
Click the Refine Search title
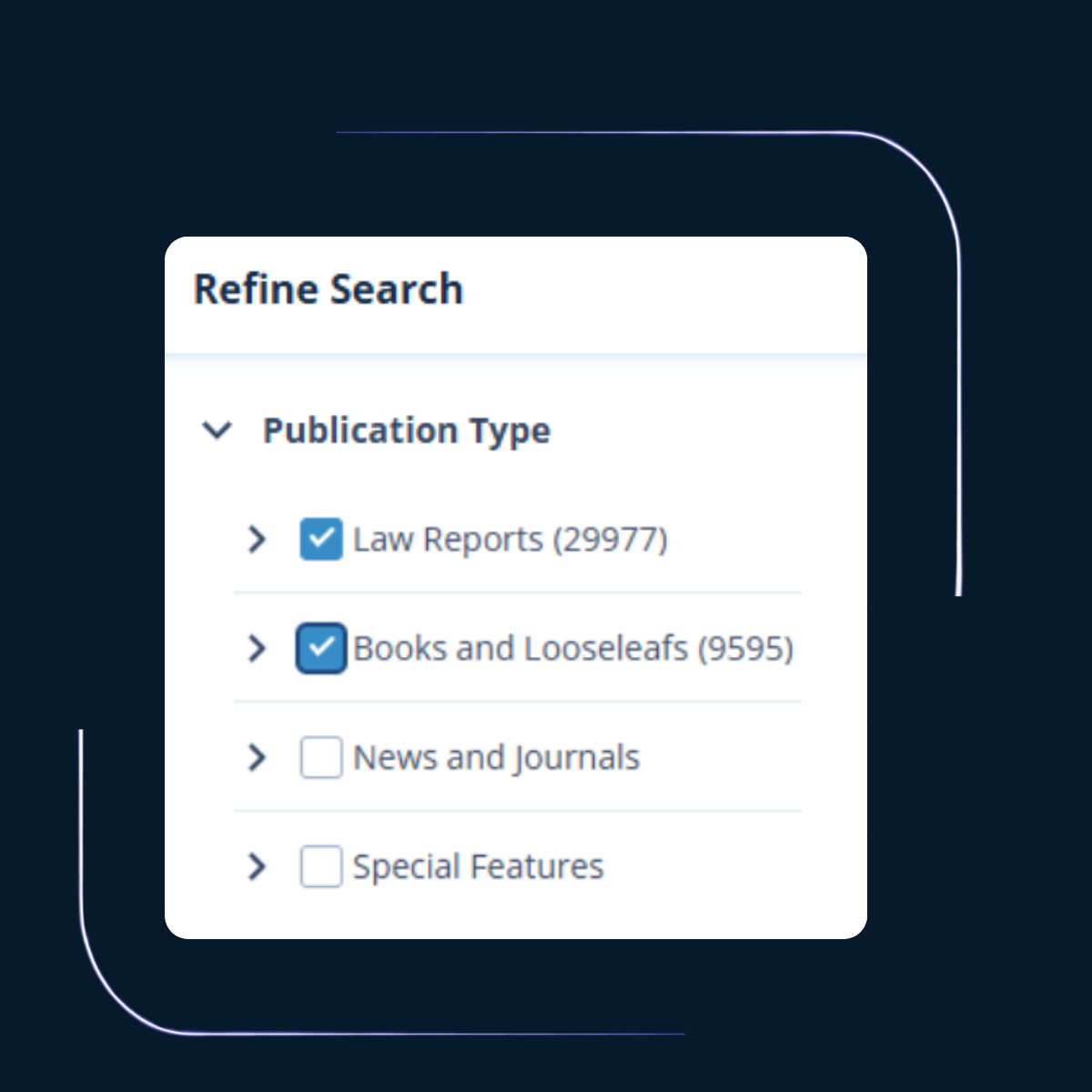click(x=329, y=289)
